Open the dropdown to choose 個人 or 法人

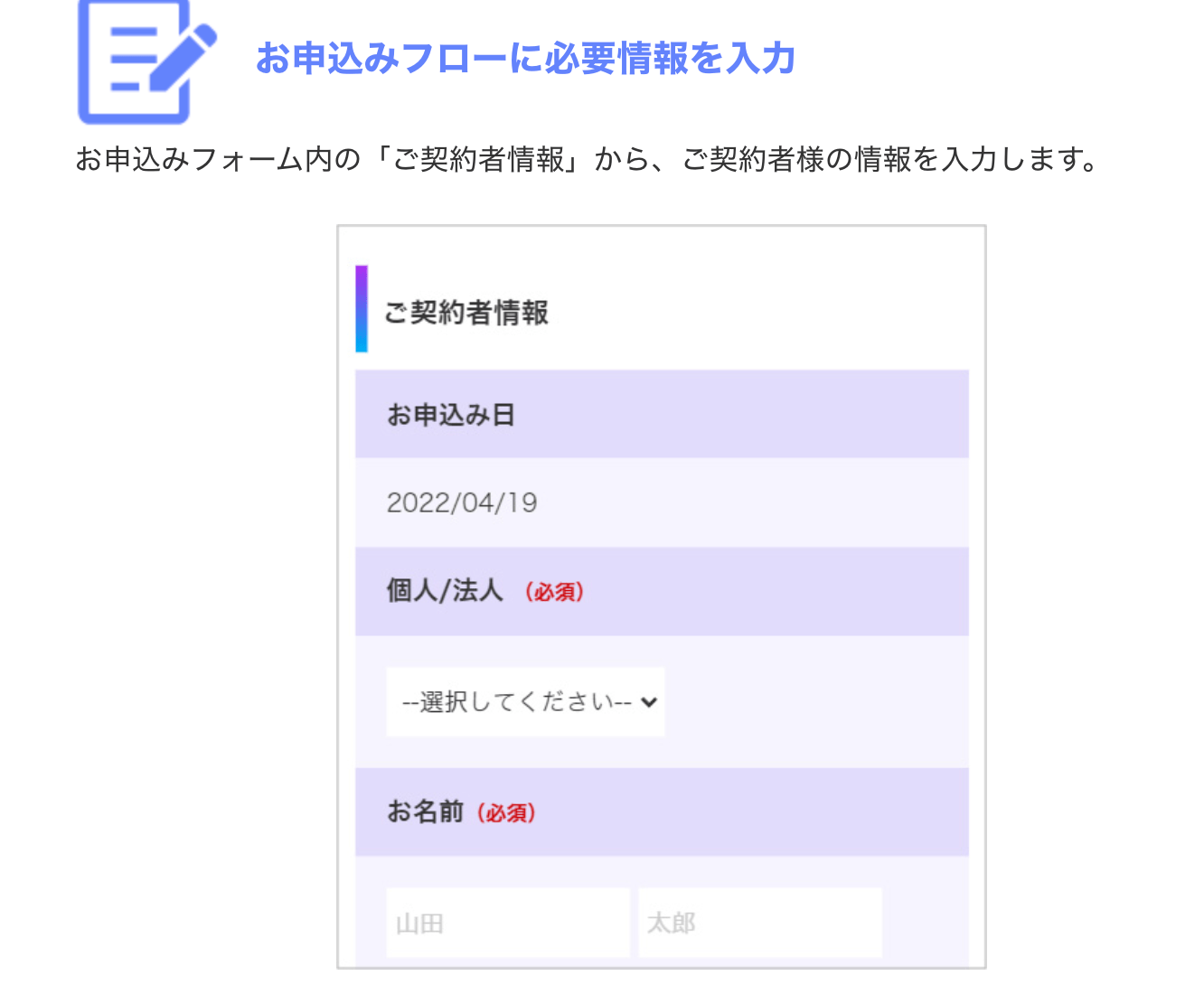(524, 702)
